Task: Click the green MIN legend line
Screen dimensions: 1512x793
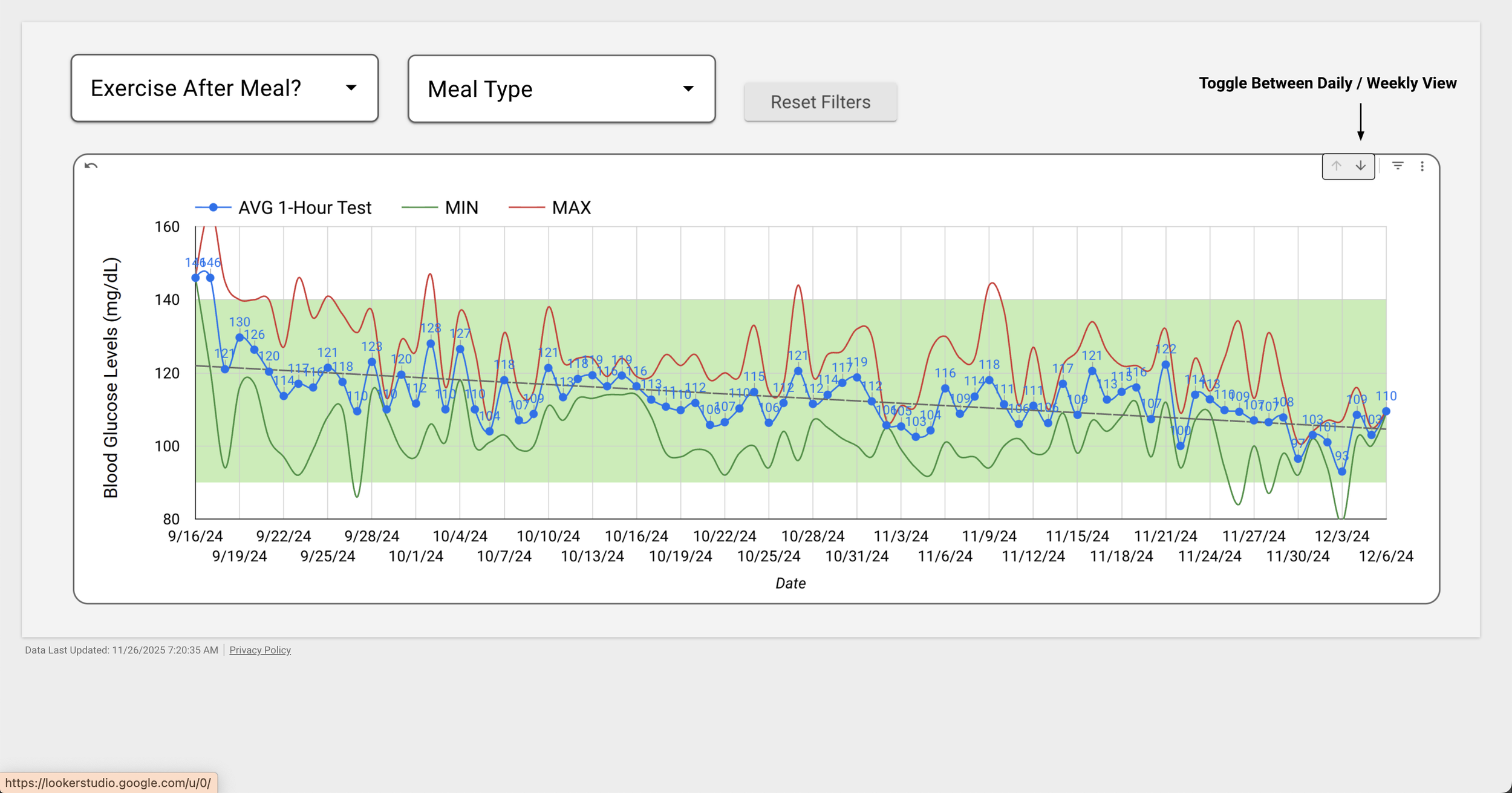Action: (419, 207)
